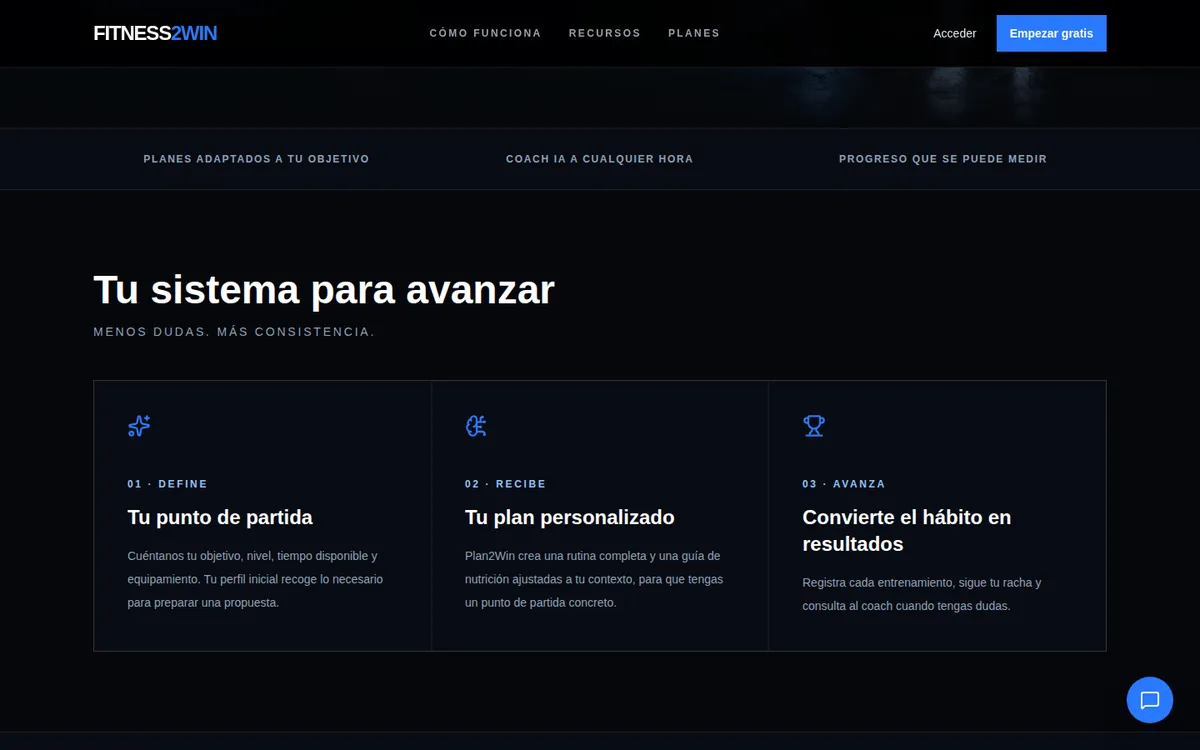Click the '01 · Define' label

pyautogui.click(x=167, y=484)
